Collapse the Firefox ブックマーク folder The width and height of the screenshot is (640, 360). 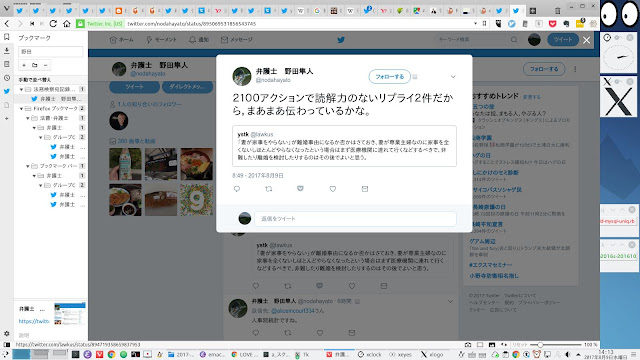tap(21, 109)
